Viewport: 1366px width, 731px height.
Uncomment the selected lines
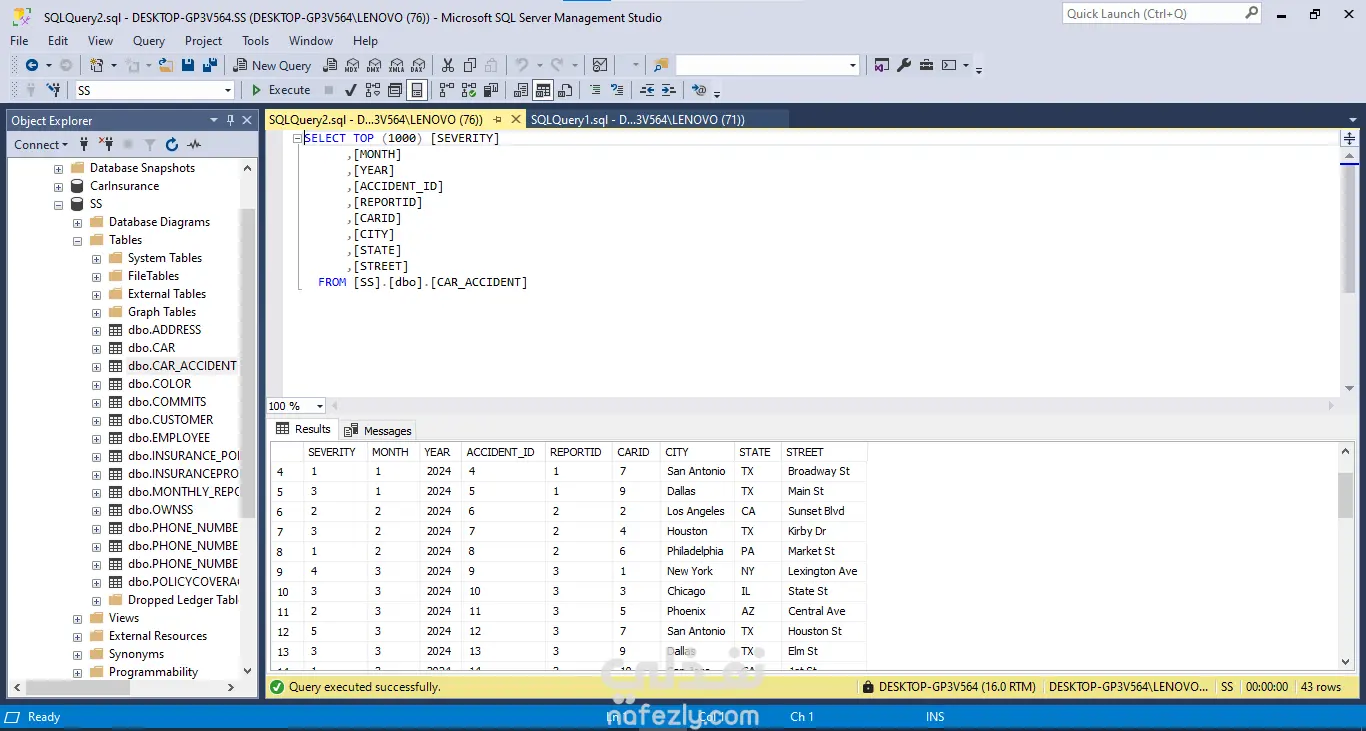pos(617,90)
